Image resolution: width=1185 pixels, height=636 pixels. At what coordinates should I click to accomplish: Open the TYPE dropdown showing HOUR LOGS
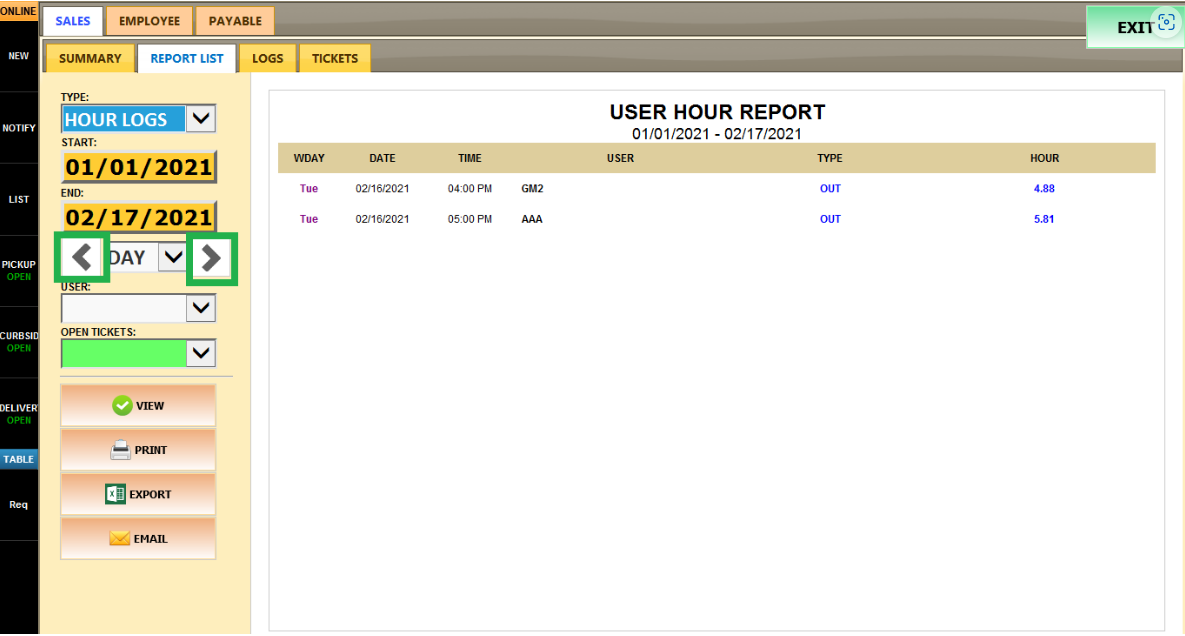click(201, 119)
